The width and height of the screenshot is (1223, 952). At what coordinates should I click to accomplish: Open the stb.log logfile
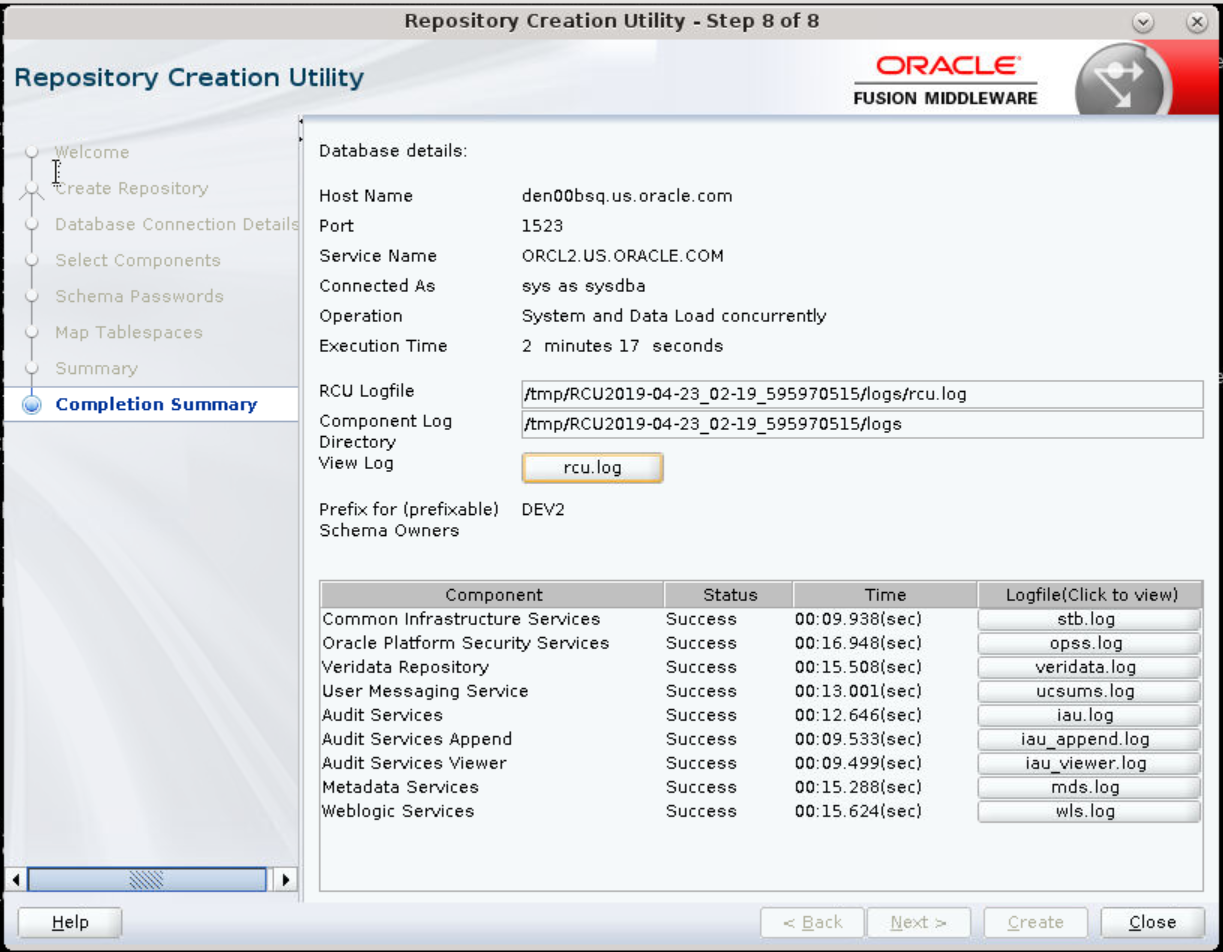pyautogui.click(x=1089, y=619)
